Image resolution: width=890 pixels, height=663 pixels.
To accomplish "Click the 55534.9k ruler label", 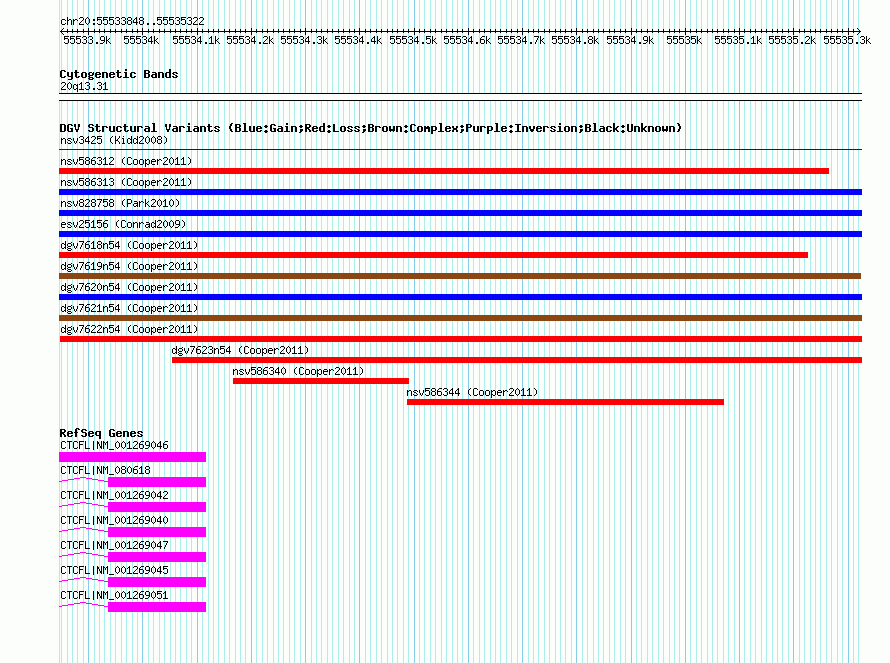I will [x=629, y=40].
